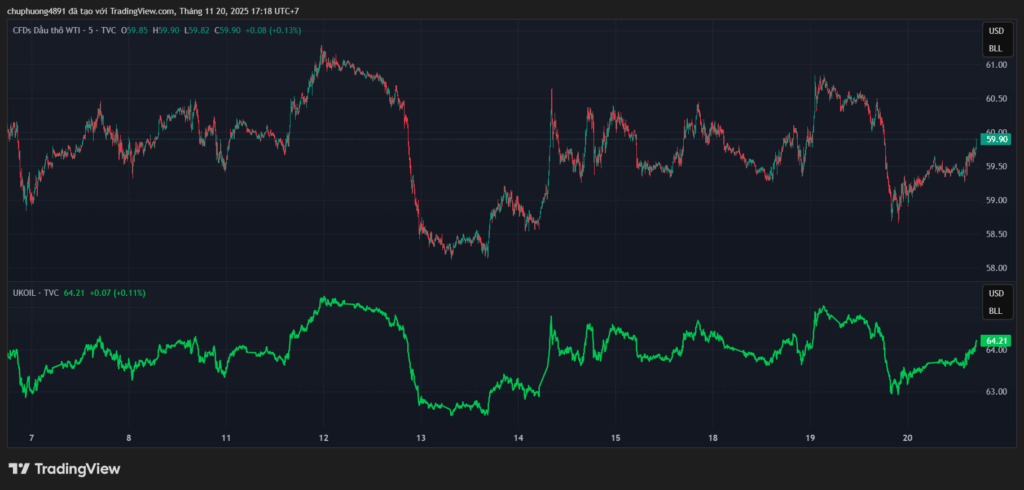Click the green 59.90 WTI price tag
Image resolution: width=1024 pixels, height=490 pixels.
[x=995, y=140]
